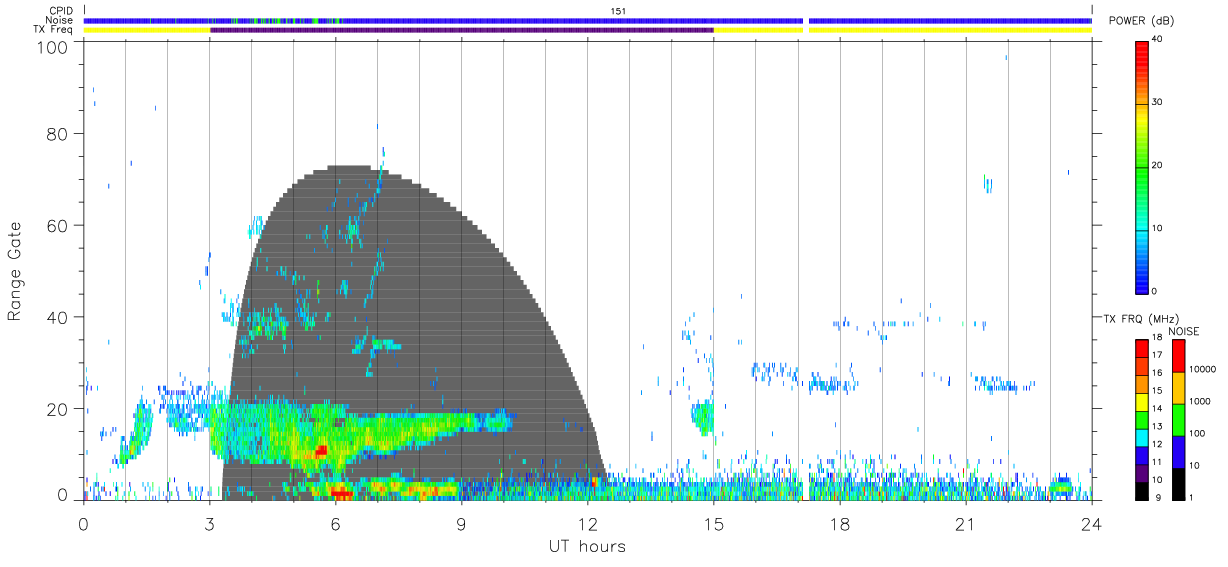1228x567 pixels.
Task: Click the 14 label on TX FRQ legend
Action: coord(1157,408)
